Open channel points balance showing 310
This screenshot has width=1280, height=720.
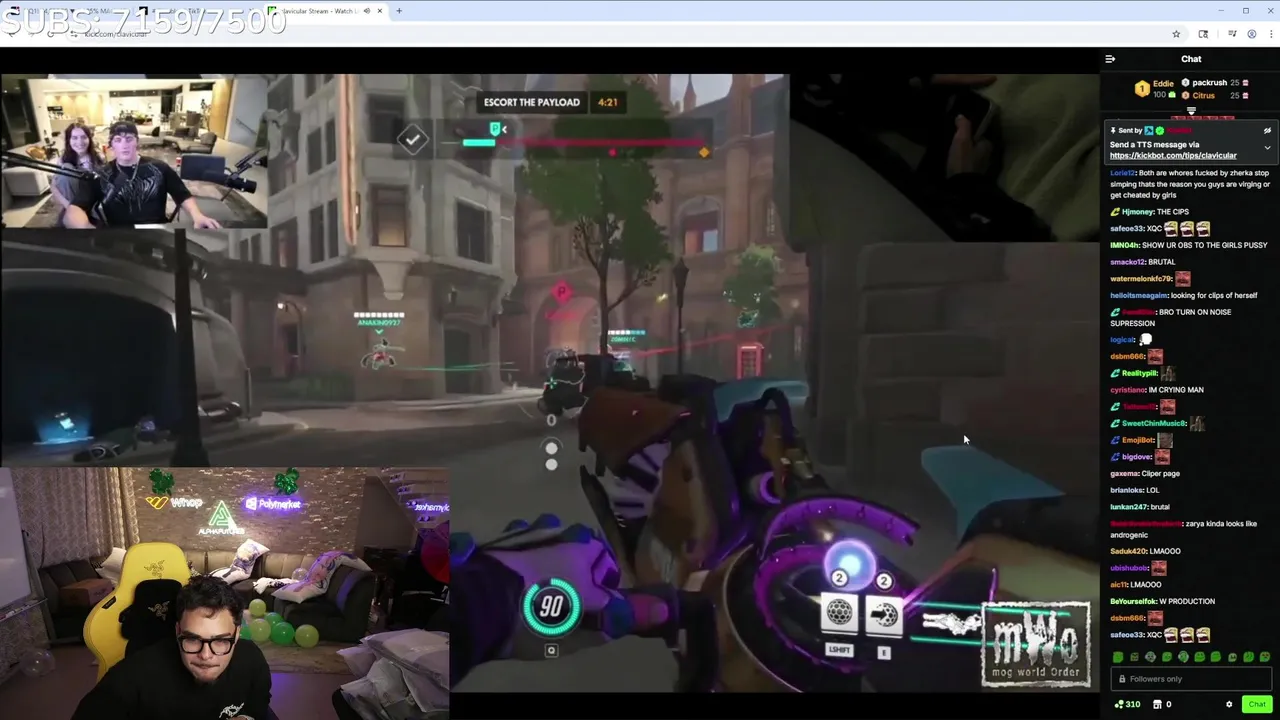pos(1127,704)
